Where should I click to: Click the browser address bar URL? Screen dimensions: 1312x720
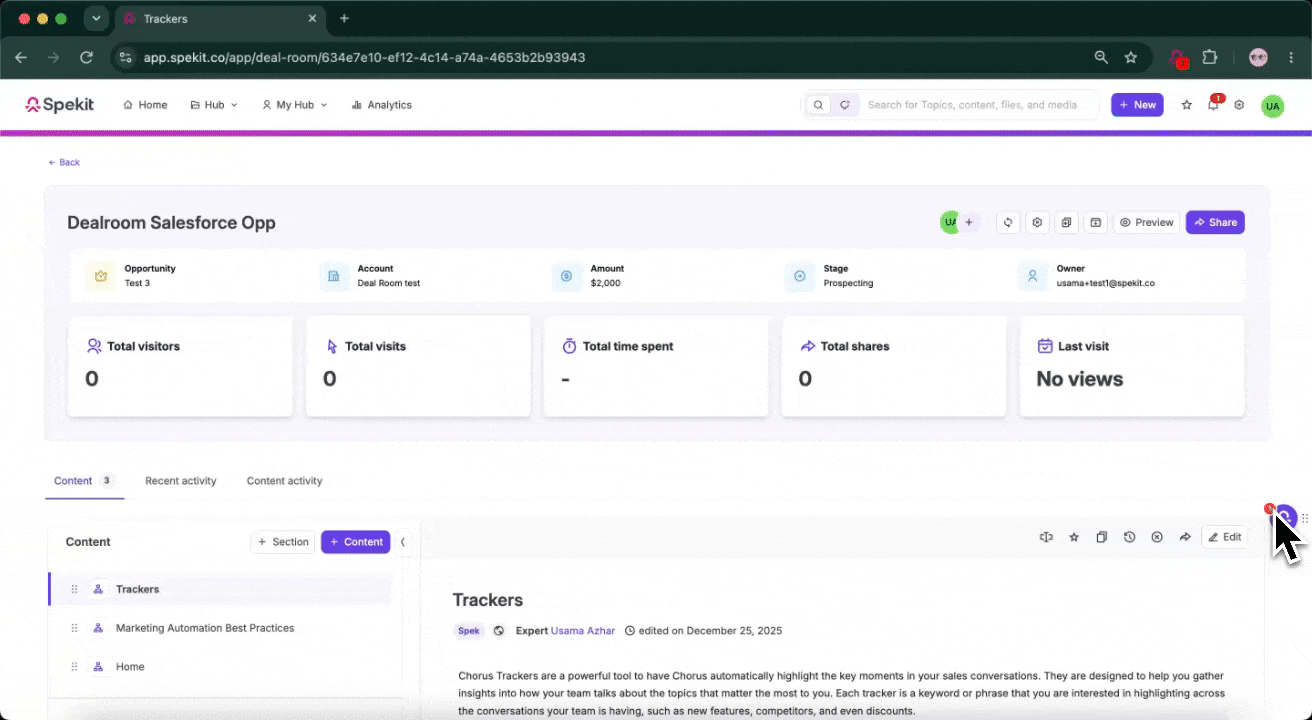(x=364, y=58)
